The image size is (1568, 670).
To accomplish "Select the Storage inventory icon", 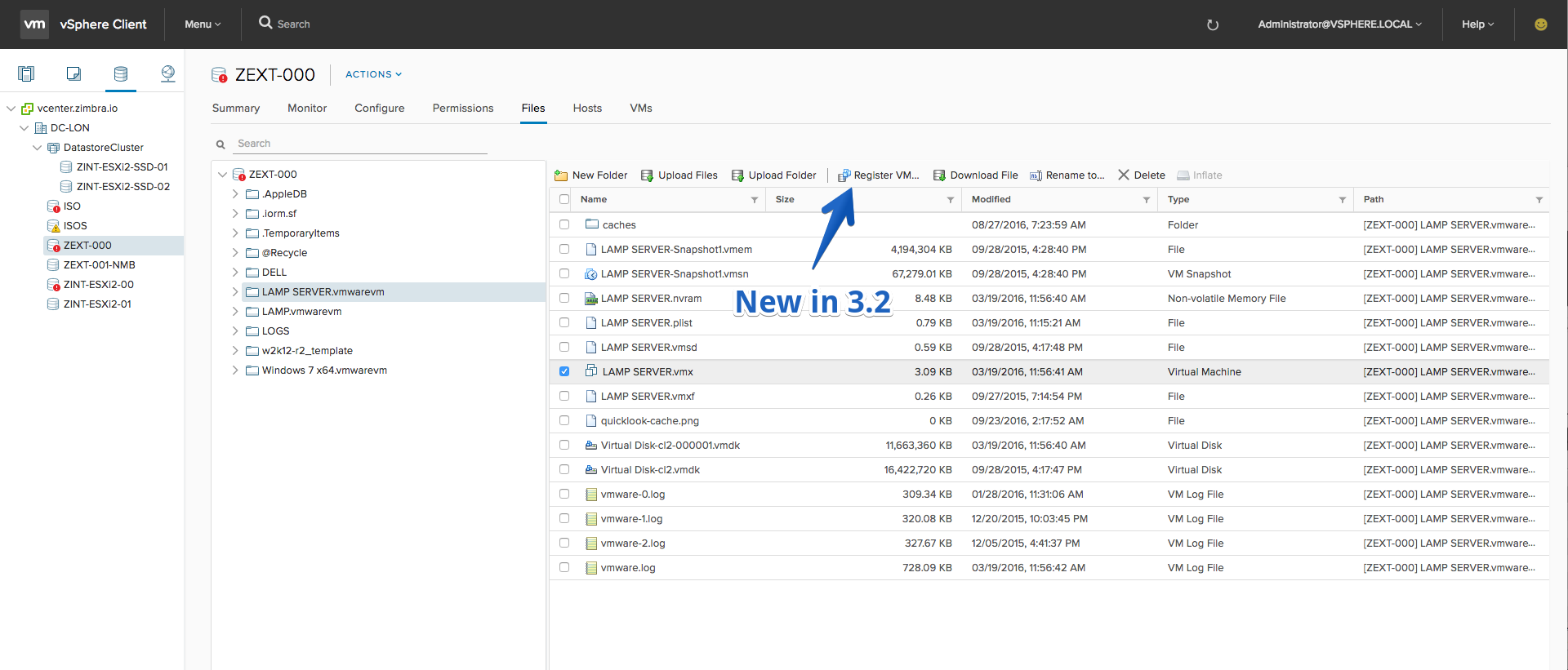I will [x=121, y=74].
